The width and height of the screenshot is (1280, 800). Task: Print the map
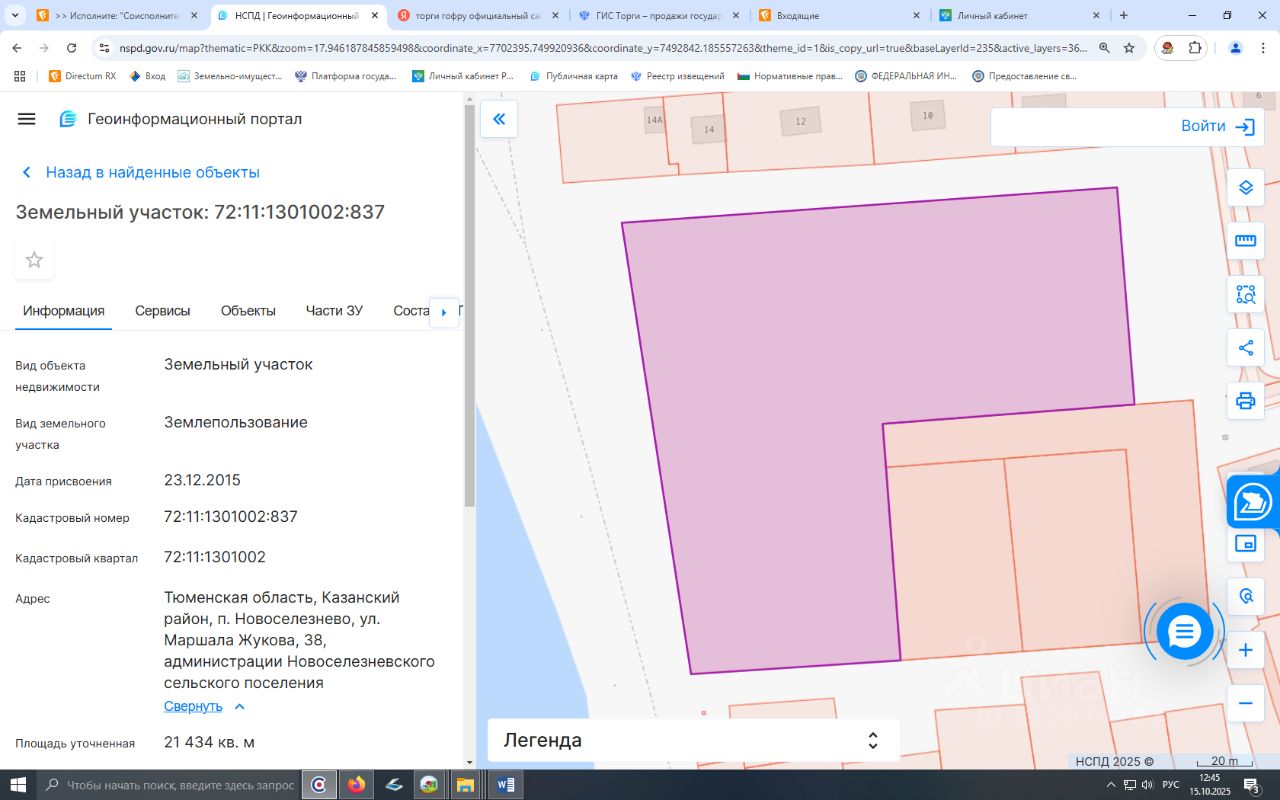(x=1245, y=401)
